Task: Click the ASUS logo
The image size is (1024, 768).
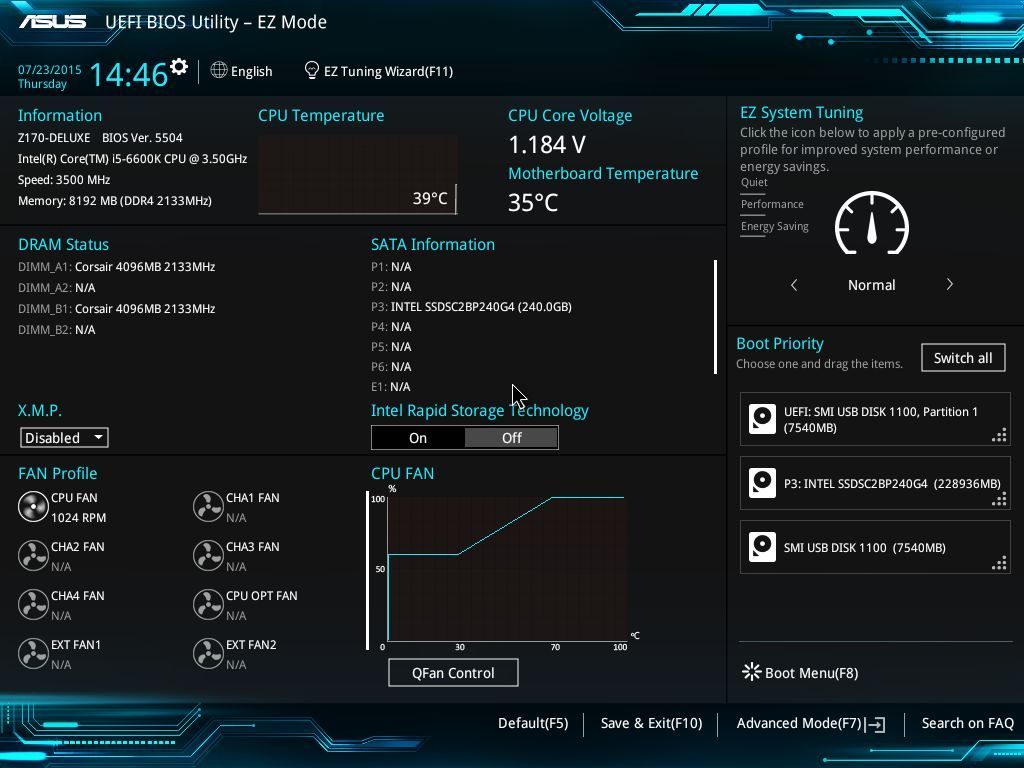Action: (x=52, y=22)
